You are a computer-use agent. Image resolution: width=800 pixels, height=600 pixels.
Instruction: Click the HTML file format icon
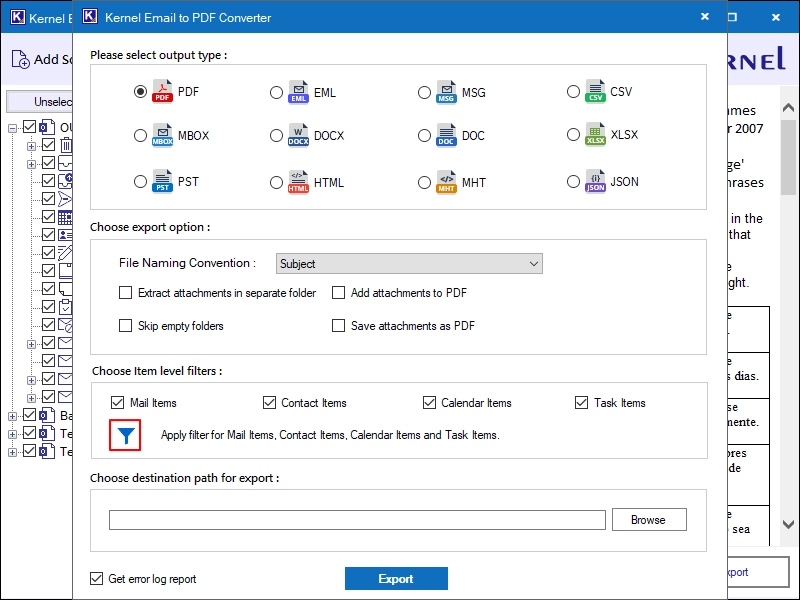tap(298, 182)
